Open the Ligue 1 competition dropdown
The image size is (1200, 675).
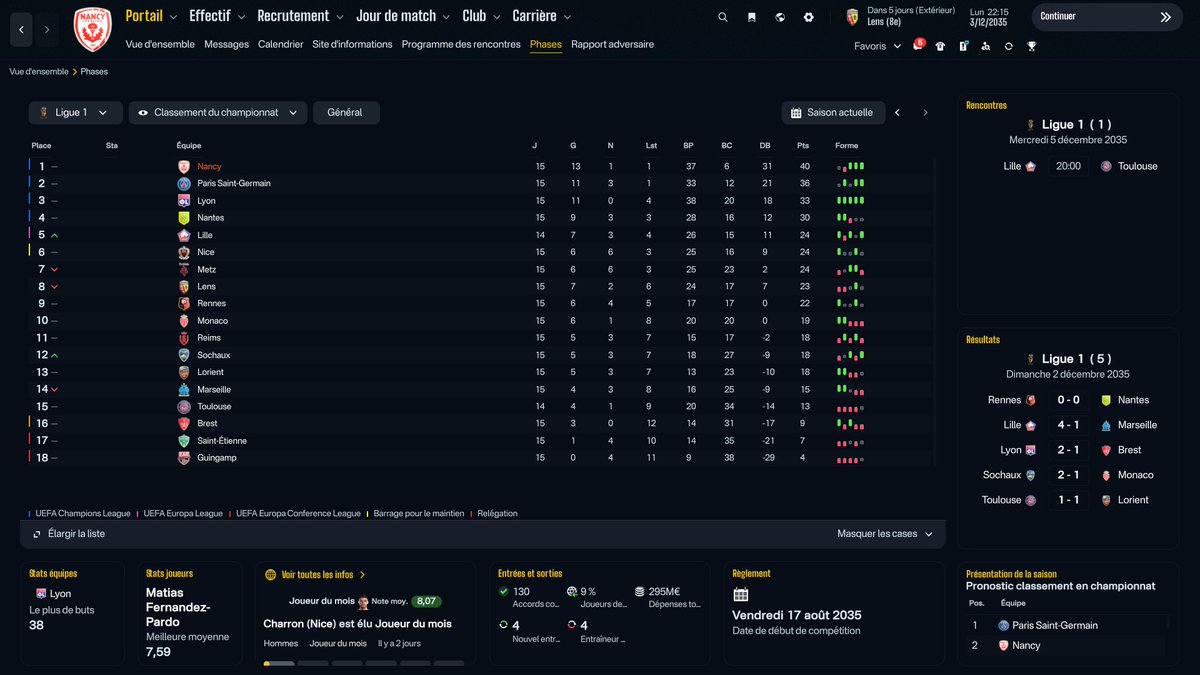(x=76, y=113)
